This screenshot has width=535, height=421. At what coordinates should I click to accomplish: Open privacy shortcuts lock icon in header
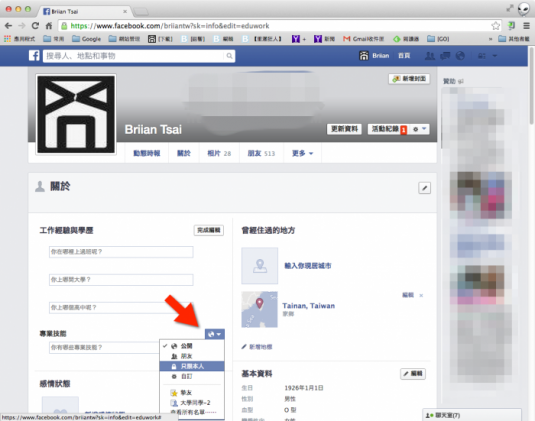click(x=481, y=56)
